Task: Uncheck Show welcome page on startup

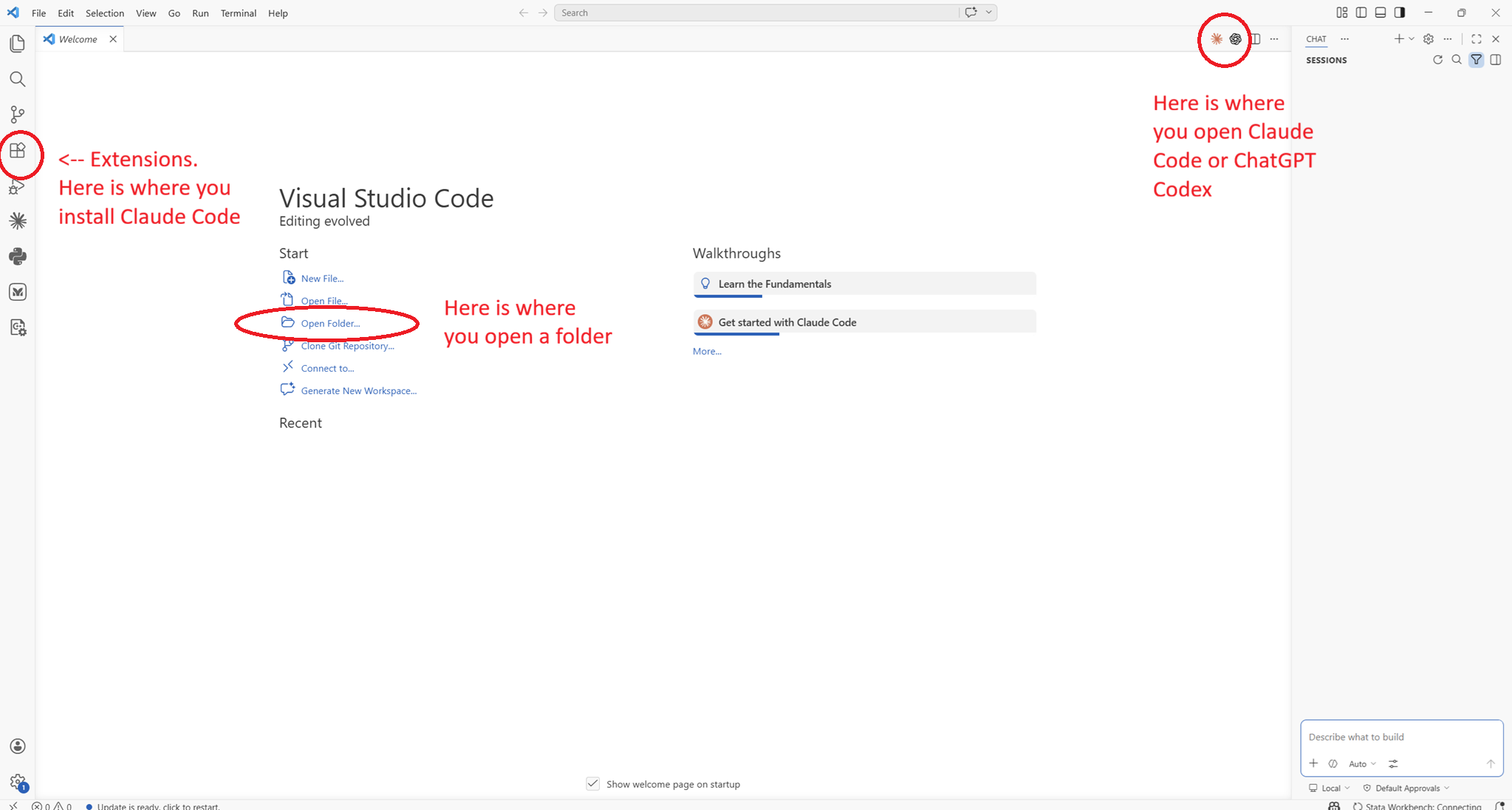Action: pos(592,783)
